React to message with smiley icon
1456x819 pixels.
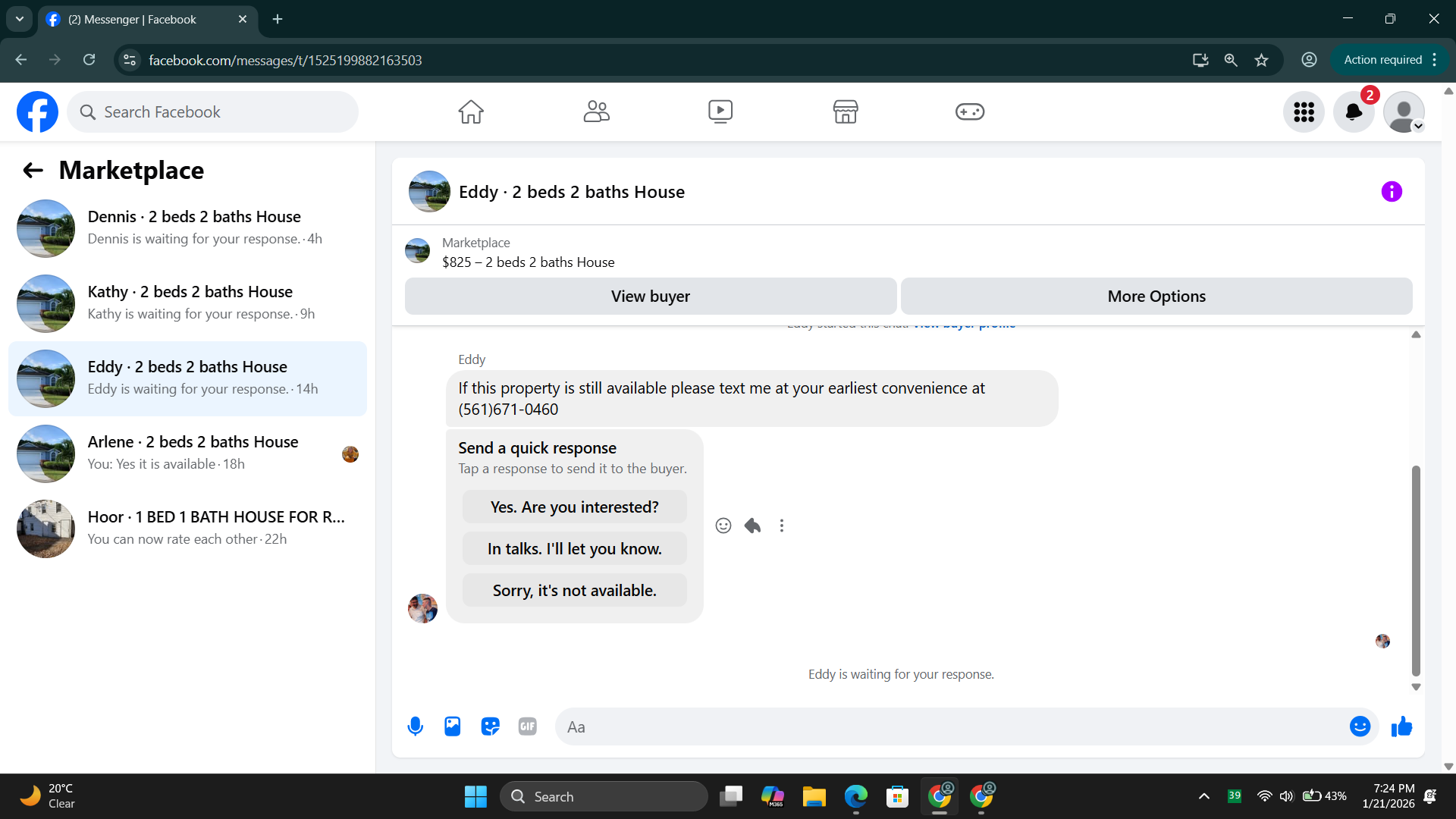click(x=723, y=526)
